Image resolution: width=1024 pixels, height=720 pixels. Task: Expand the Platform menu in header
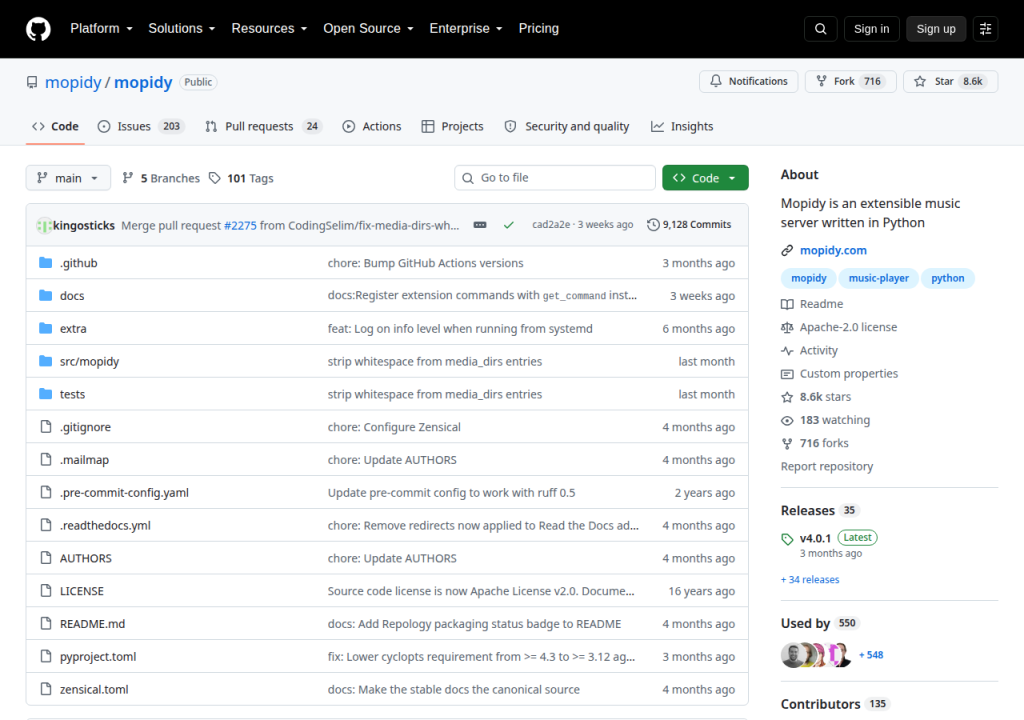click(101, 29)
